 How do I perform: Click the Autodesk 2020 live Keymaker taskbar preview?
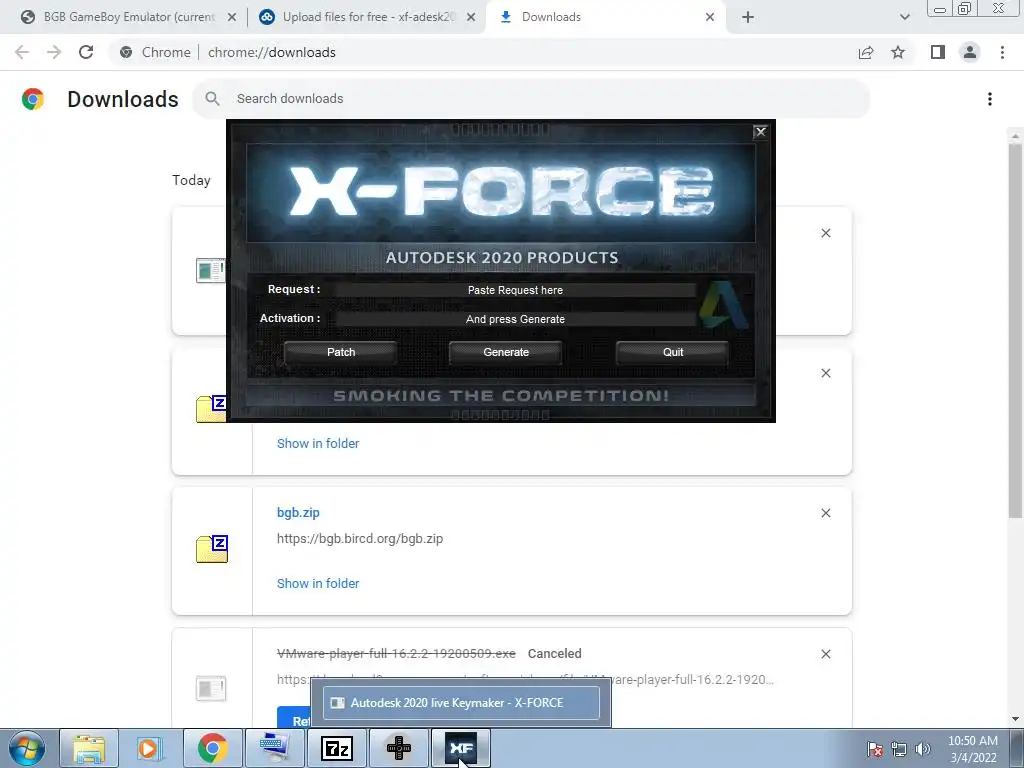point(461,703)
